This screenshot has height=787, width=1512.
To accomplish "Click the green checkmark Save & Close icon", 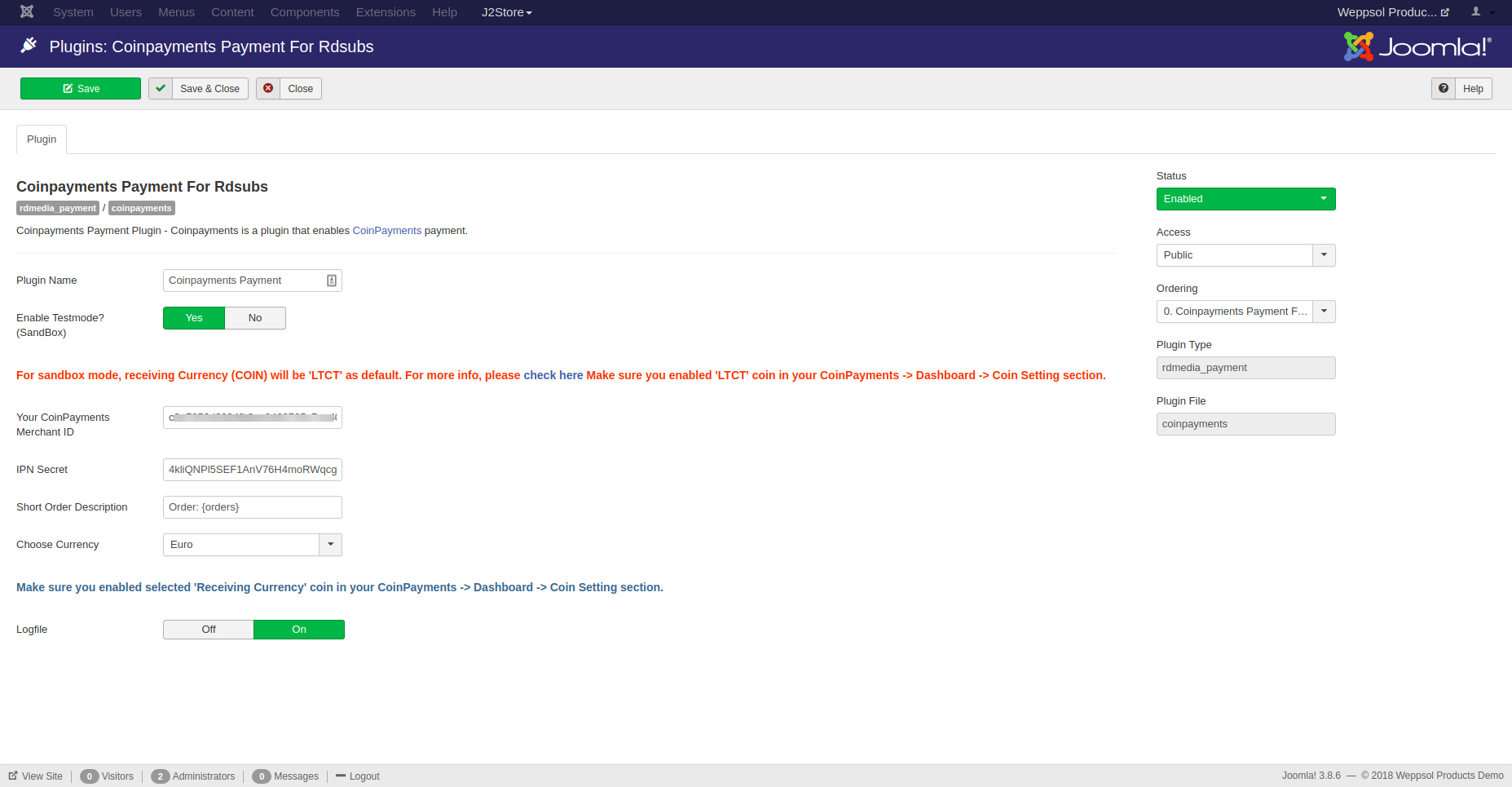I will (x=161, y=89).
